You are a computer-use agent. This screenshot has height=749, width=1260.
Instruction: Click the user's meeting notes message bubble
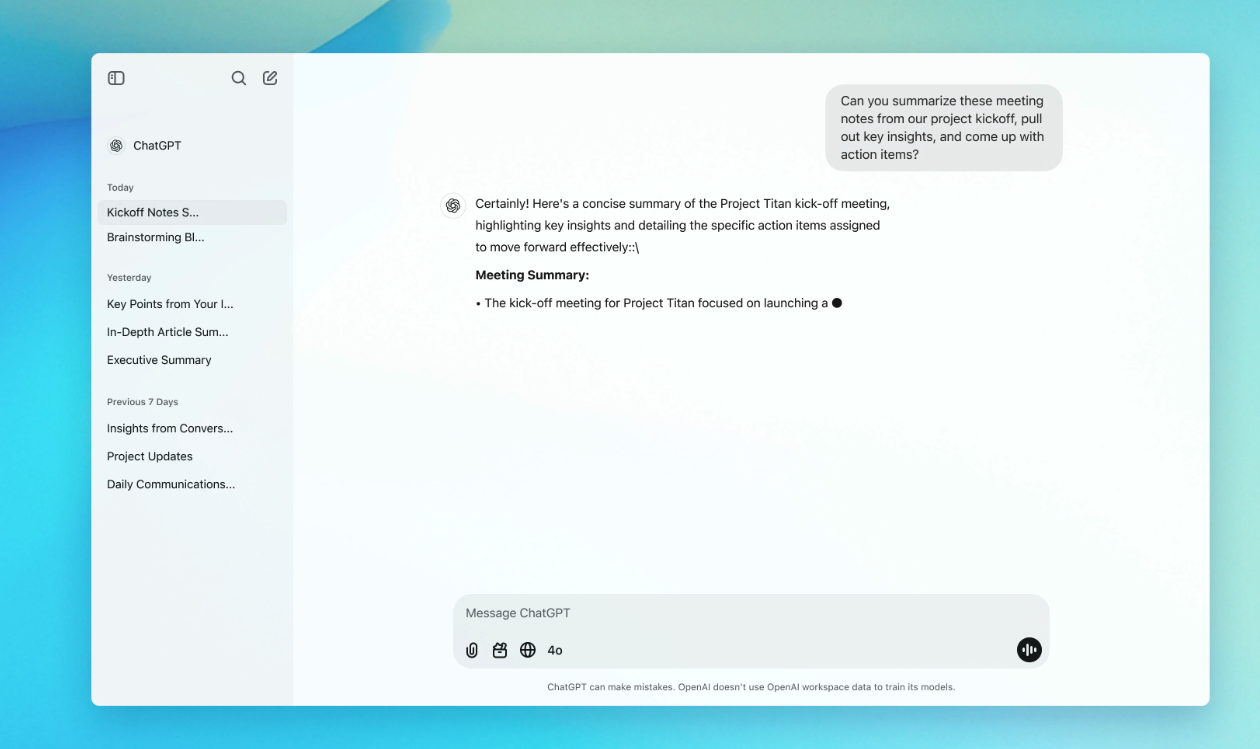click(x=942, y=128)
